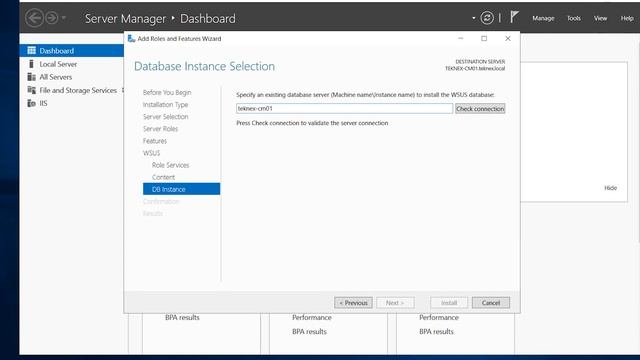Go to Role Services step
The width and height of the screenshot is (640, 360).
(170, 165)
